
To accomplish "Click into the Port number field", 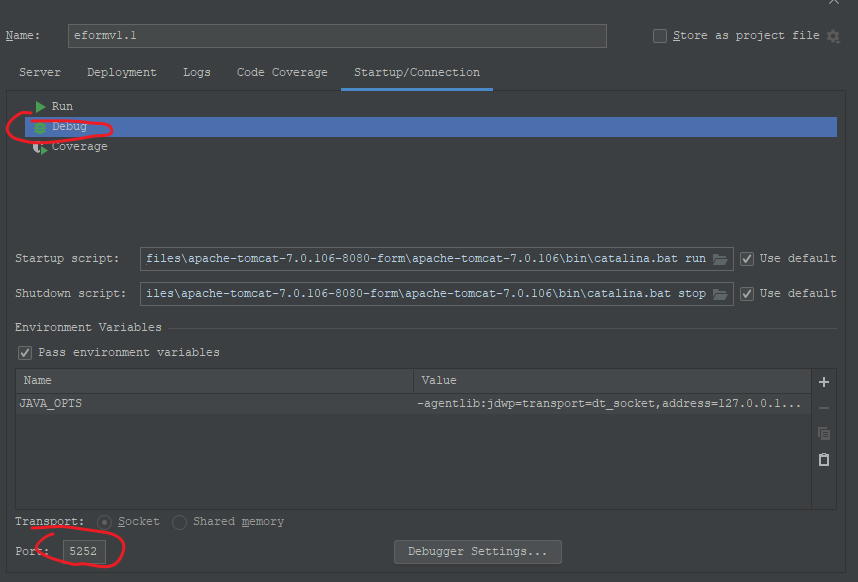I will (85, 552).
